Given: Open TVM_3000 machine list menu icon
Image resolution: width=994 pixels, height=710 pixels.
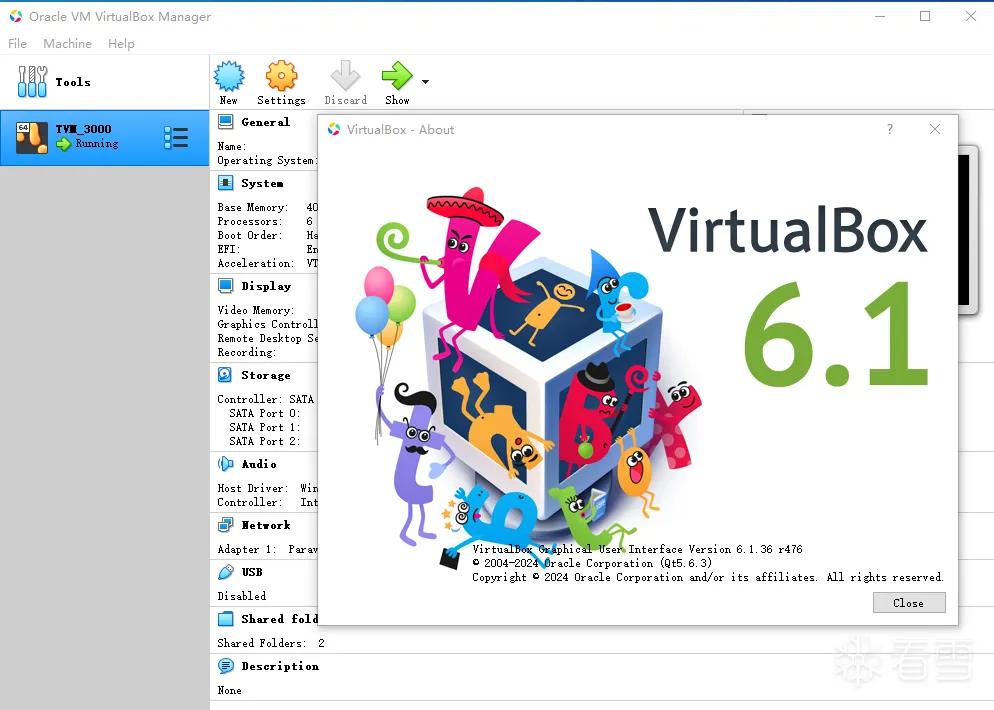Looking at the screenshot, I should (x=176, y=138).
